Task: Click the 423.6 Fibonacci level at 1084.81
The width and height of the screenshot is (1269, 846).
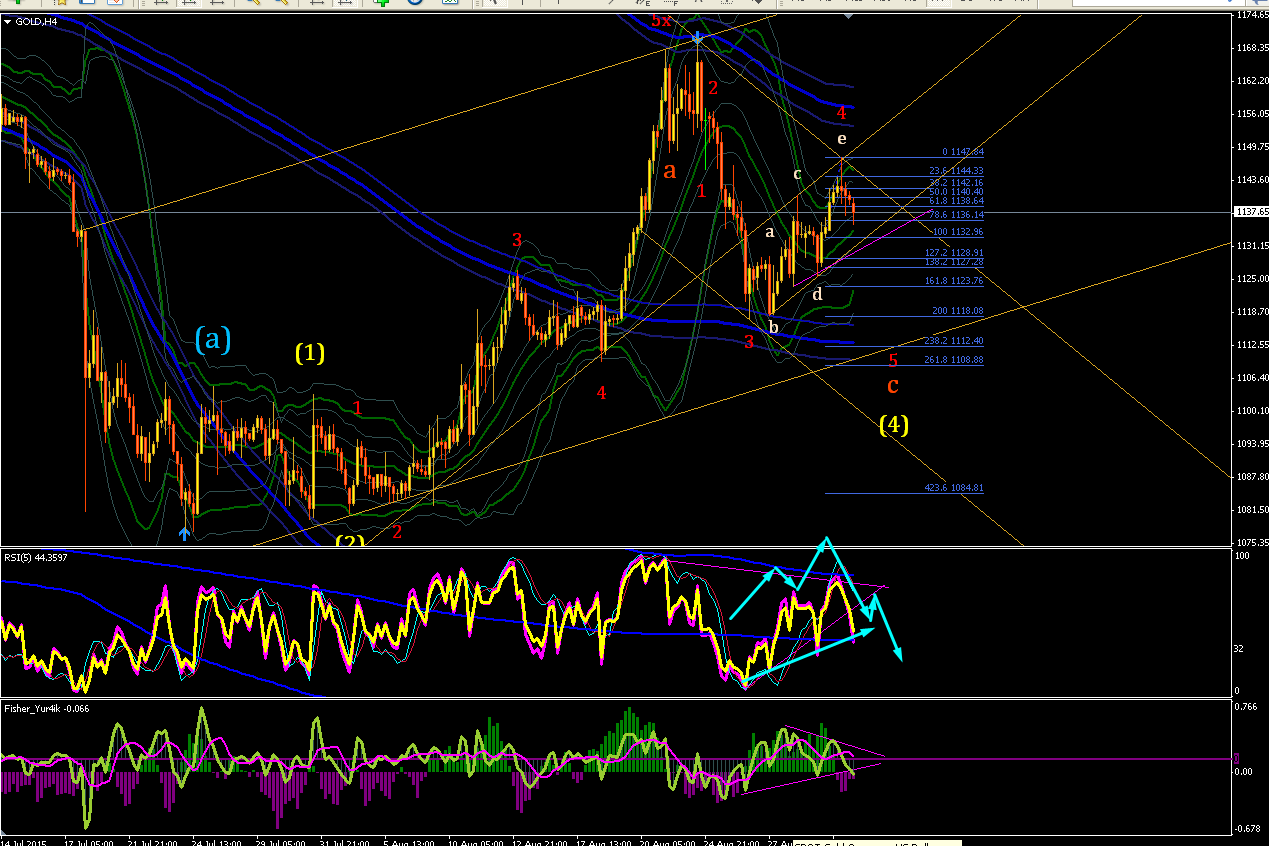Action: [954, 488]
